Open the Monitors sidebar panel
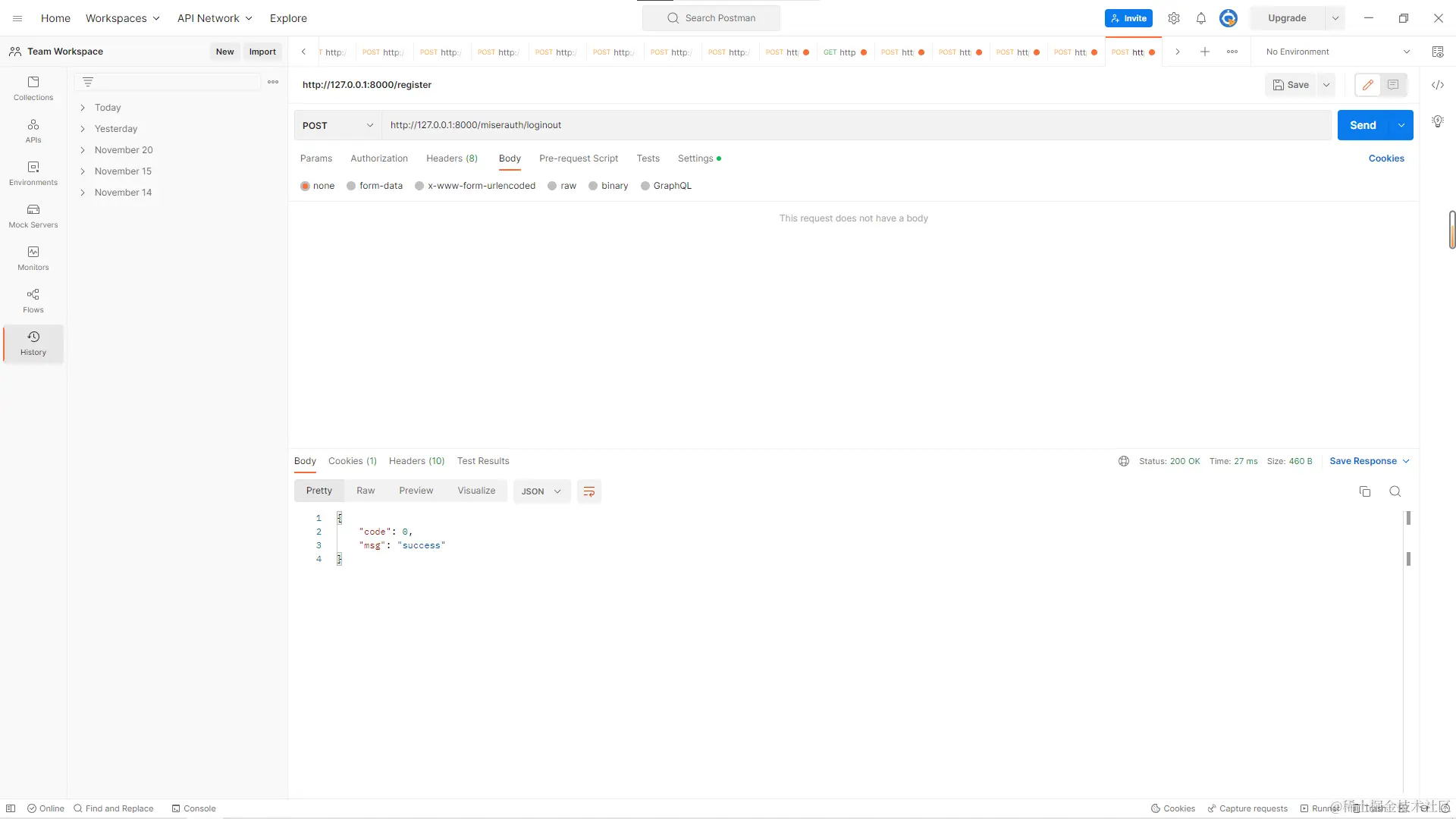Image resolution: width=1456 pixels, height=819 pixels. coord(33,258)
